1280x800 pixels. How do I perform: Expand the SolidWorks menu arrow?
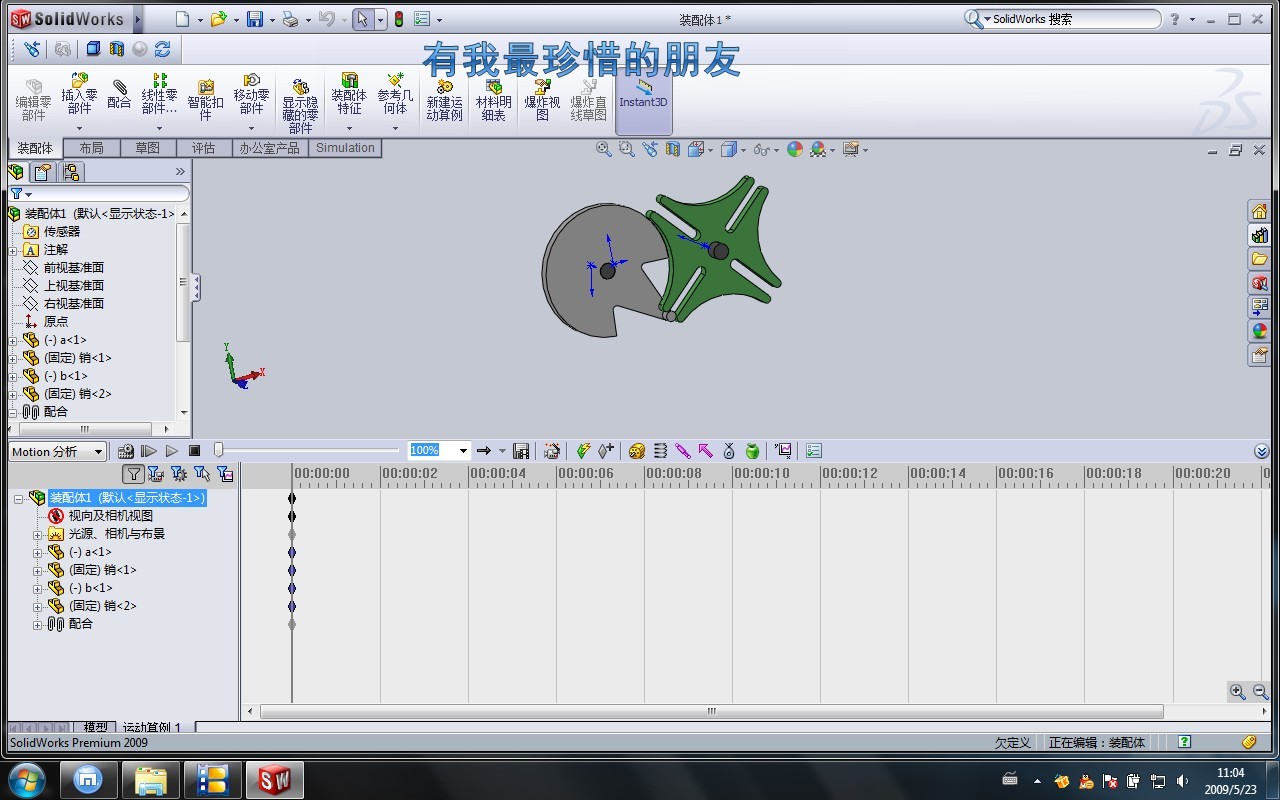[138, 19]
